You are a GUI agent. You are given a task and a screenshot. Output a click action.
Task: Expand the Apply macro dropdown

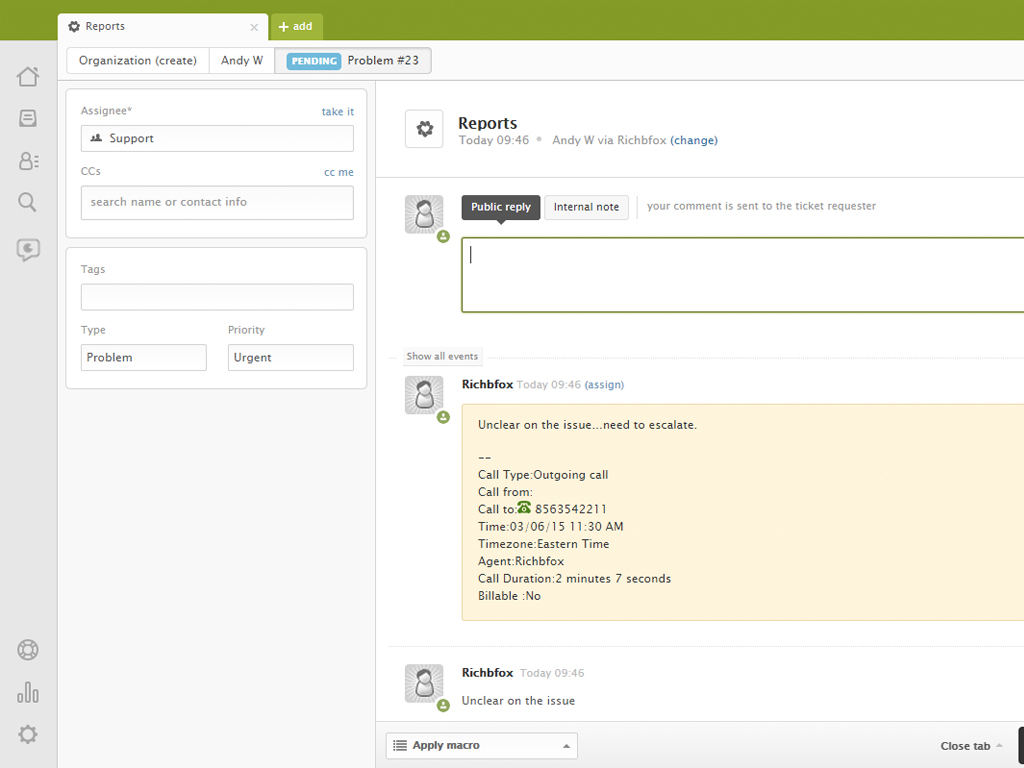(482, 746)
